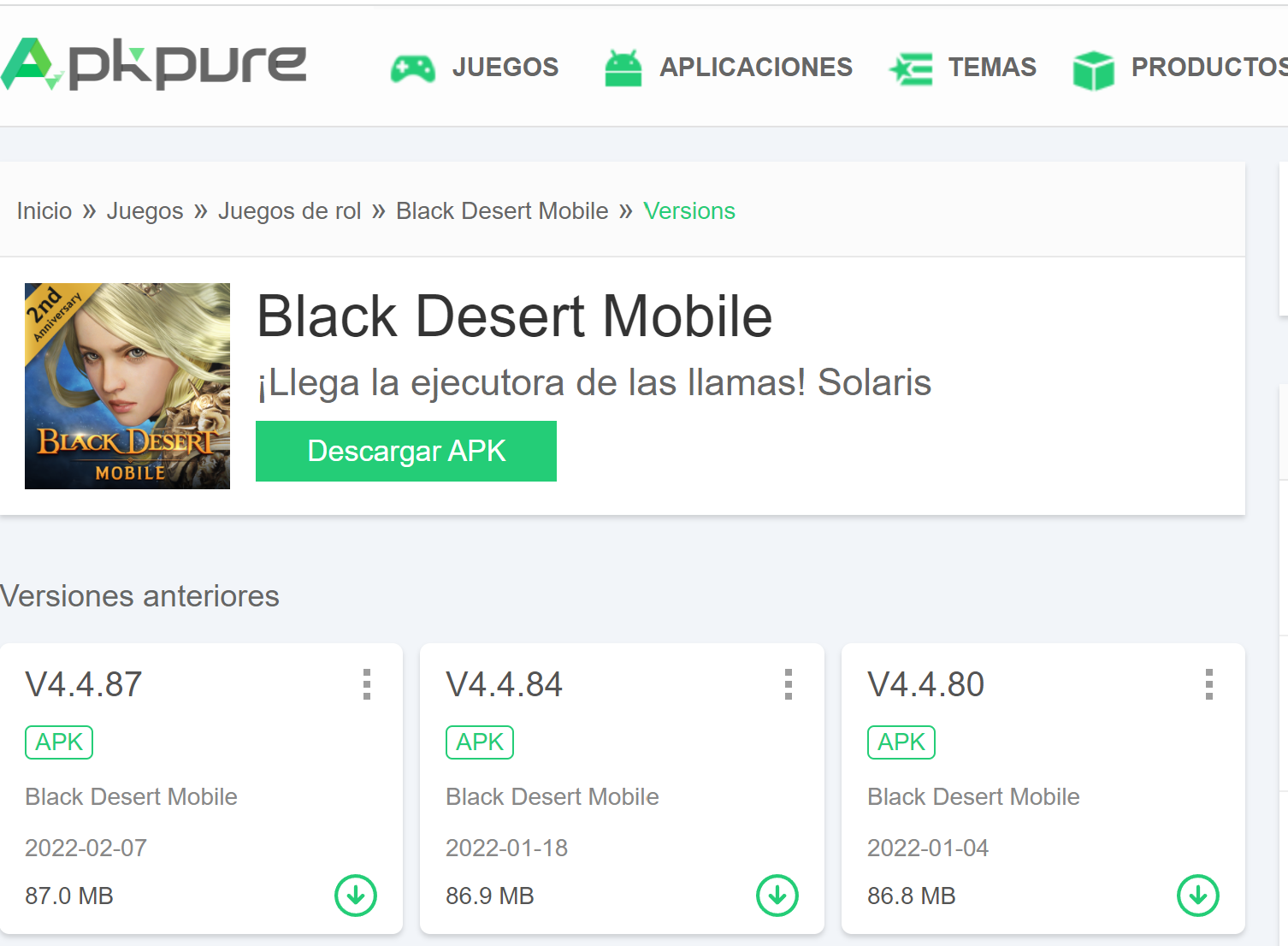Open the TEMAS menu
The height and width of the screenshot is (946, 1288).
pyautogui.click(x=992, y=67)
